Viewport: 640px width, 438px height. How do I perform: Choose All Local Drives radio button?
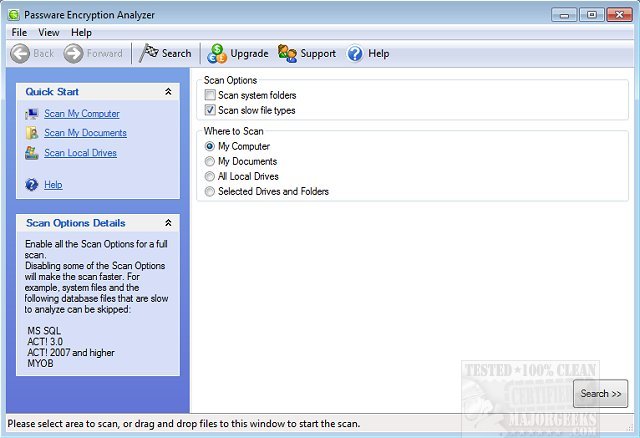point(209,176)
